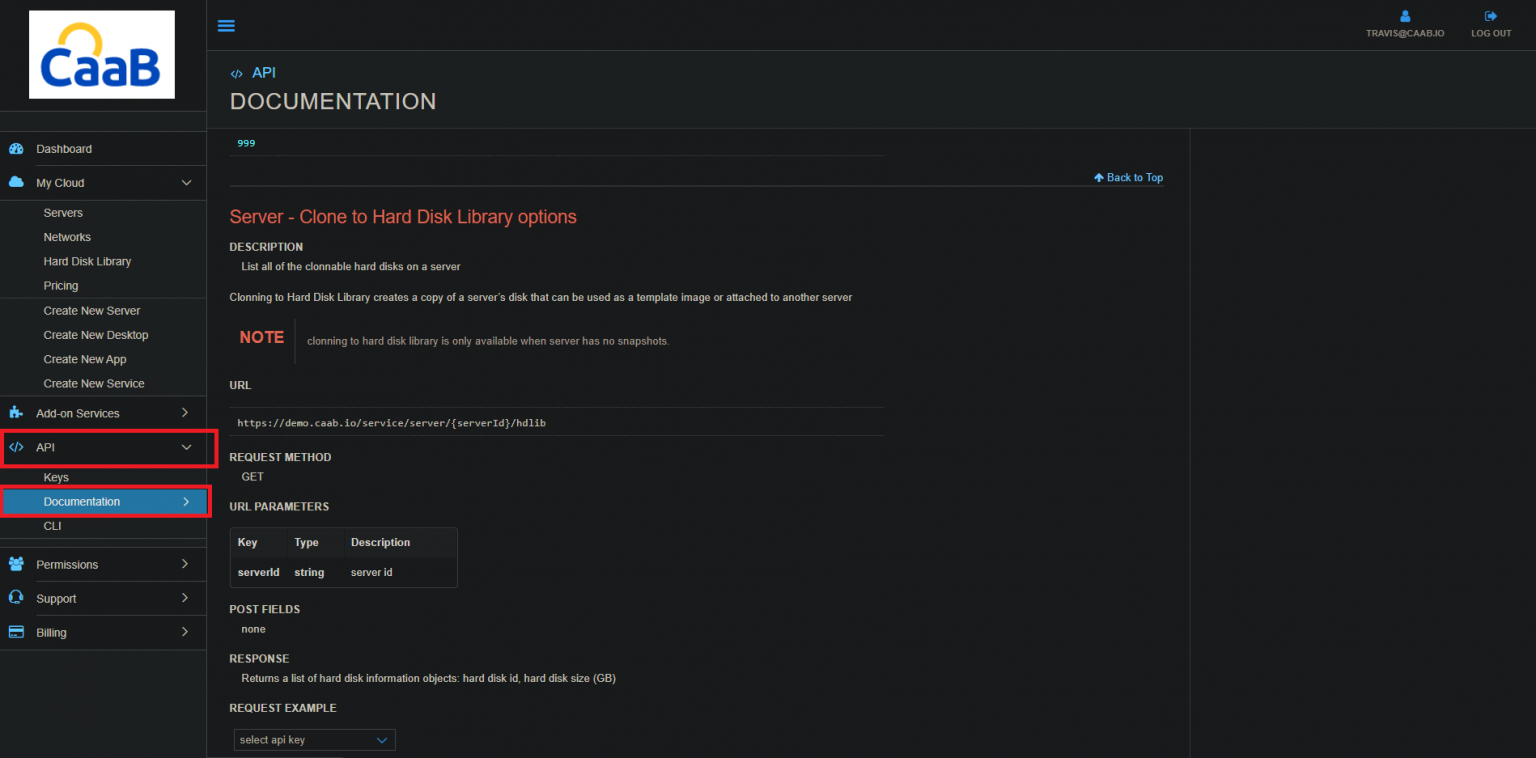Open the Keys page under API

click(x=56, y=477)
